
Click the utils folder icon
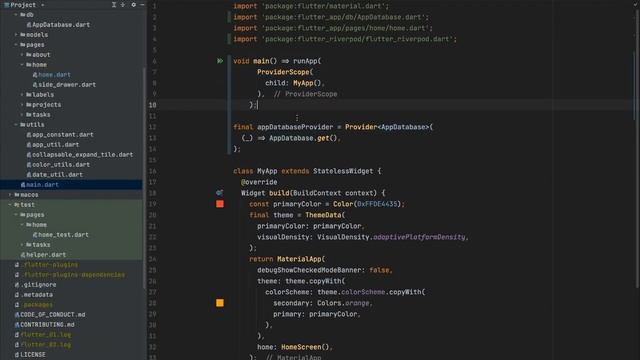(23, 124)
